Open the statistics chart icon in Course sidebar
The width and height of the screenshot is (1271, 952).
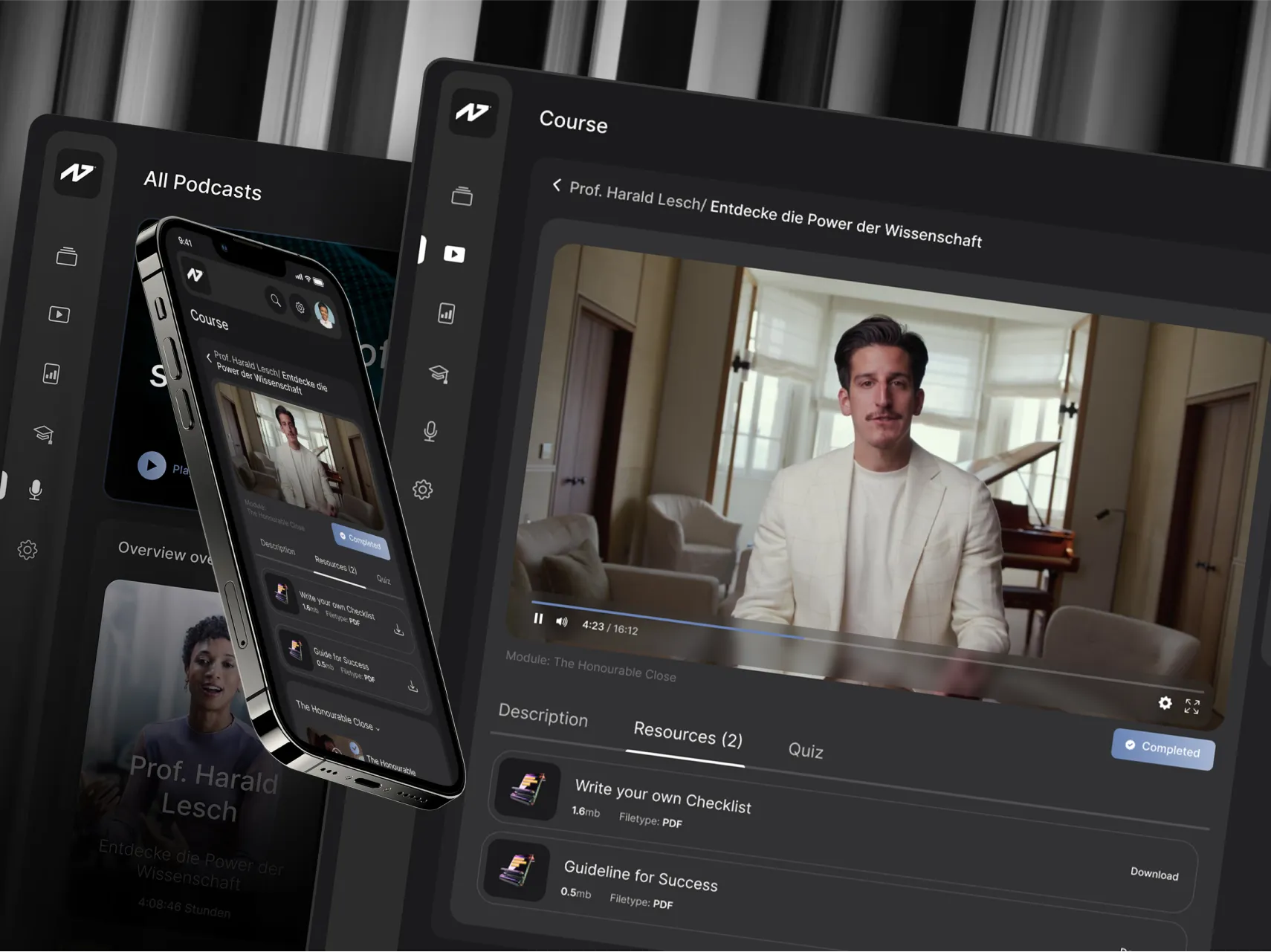click(446, 313)
